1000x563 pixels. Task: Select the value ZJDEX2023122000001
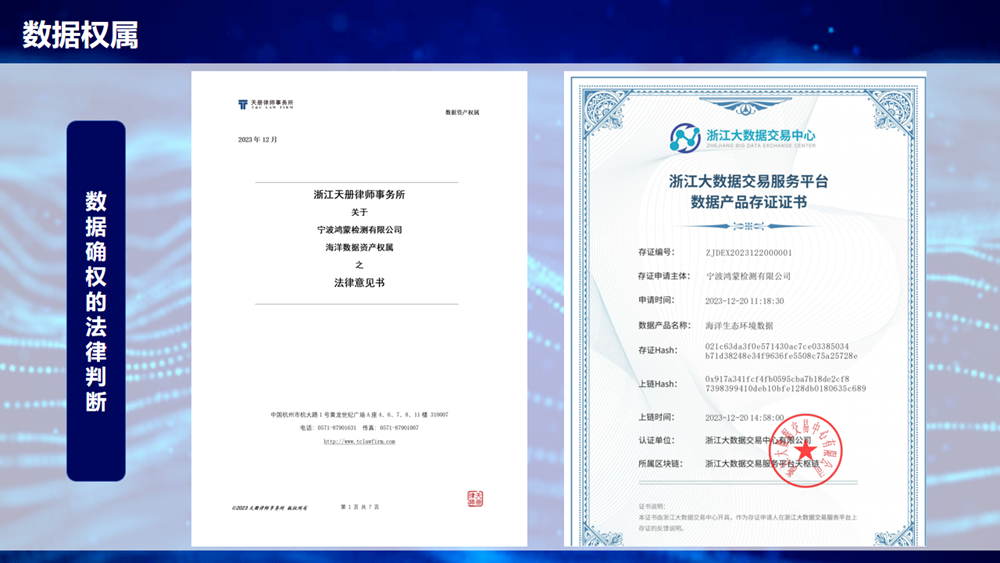point(749,252)
